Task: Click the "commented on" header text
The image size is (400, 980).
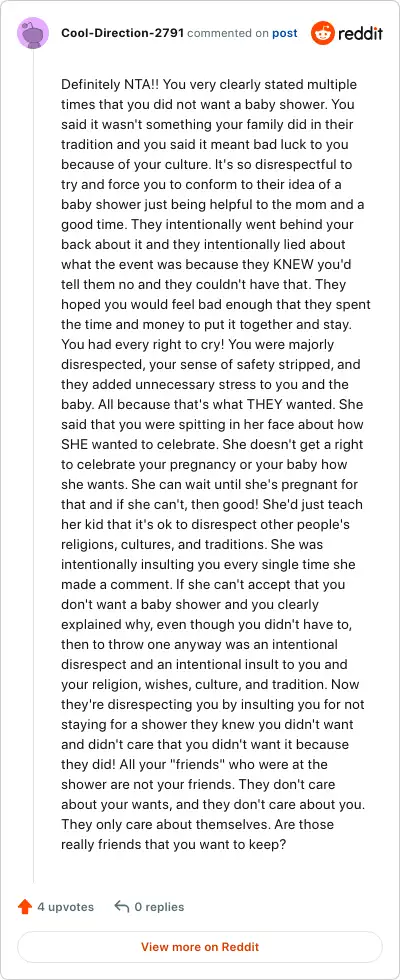Action: (228, 33)
